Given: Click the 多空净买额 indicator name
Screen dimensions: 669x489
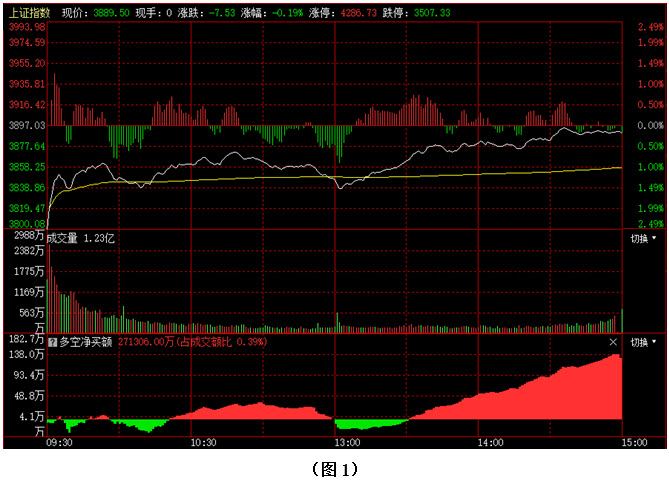Looking at the screenshot, I should tap(87, 341).
